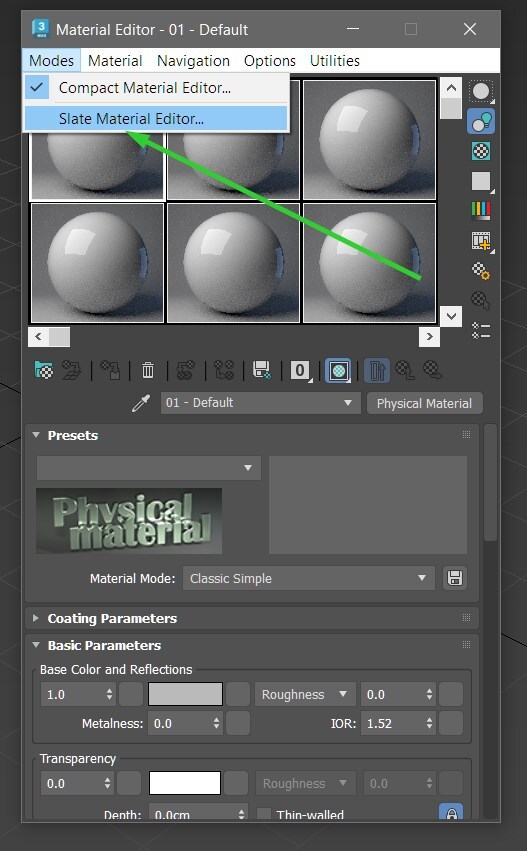The image size is (527, 851).
Task: Save preset using the floppy disk button
Action: (x=455, y=578)
